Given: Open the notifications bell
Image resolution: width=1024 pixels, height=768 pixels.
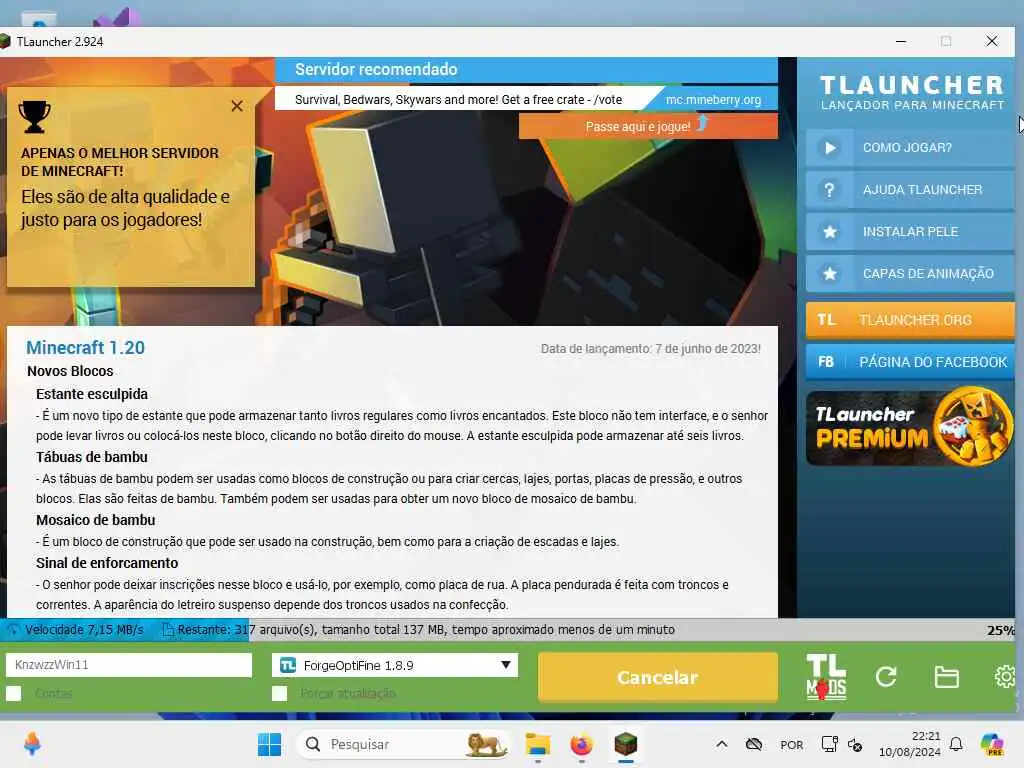Looking at the screenshot, I should pos(956,744).
